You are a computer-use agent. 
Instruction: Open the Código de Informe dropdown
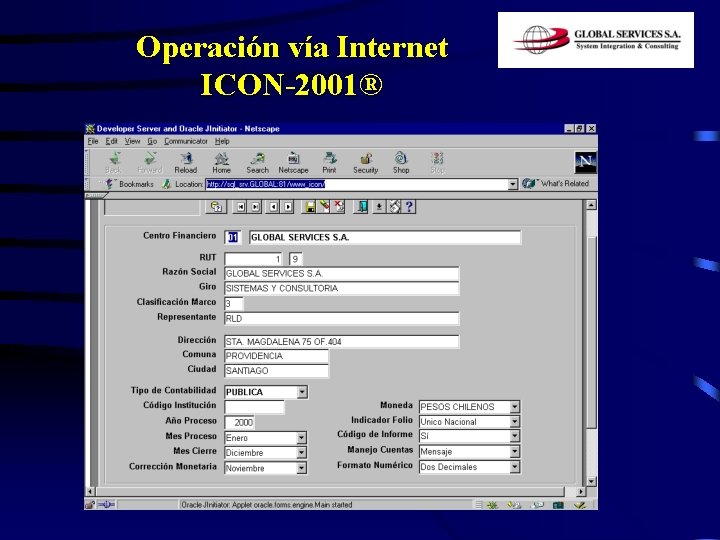click(515, 436)
